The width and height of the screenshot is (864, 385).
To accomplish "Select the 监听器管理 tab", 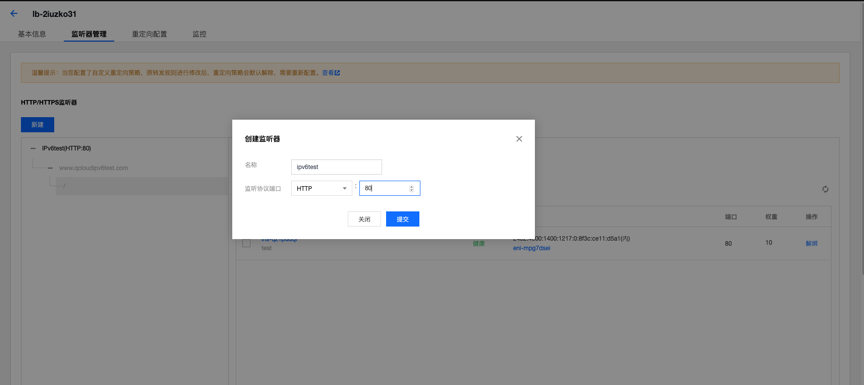I will [x=89, y=34].
